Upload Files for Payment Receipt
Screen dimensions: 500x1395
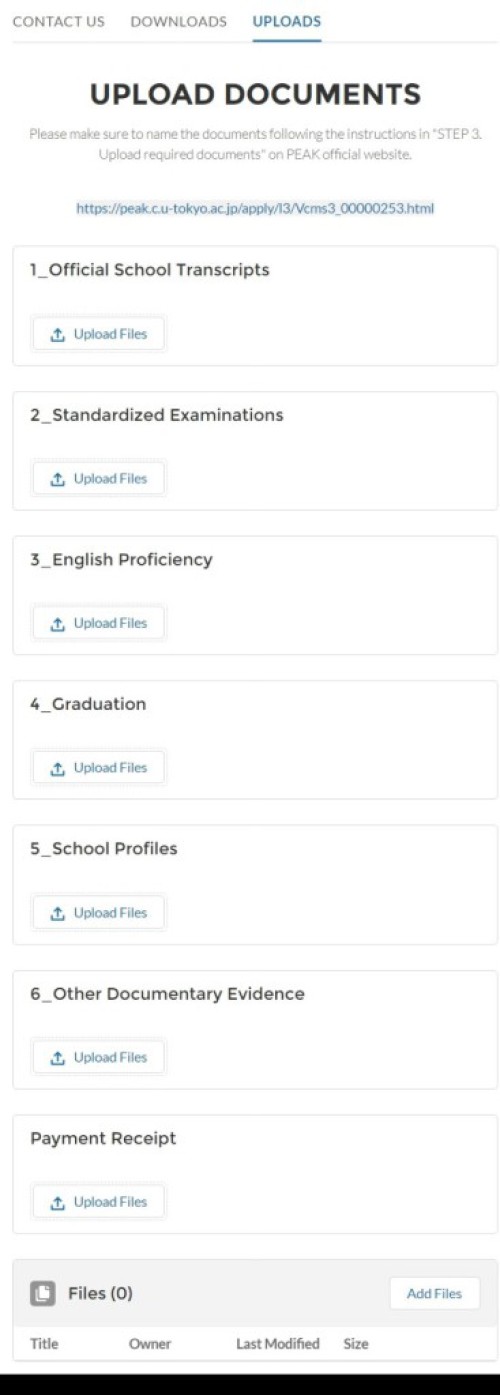point(98,1202)
